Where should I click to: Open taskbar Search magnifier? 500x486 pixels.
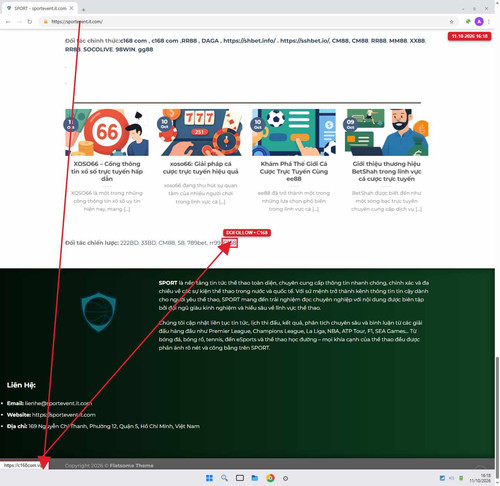pyautogui.click(x=224, y=478)
